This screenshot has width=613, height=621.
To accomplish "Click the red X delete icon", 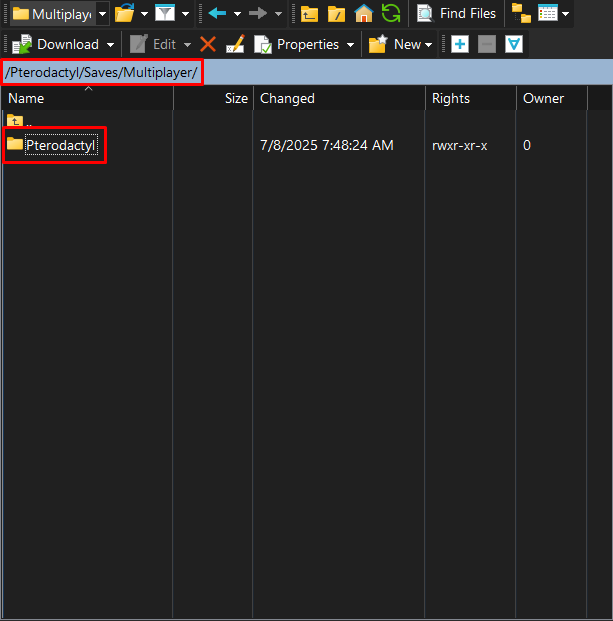I will 208,44.
